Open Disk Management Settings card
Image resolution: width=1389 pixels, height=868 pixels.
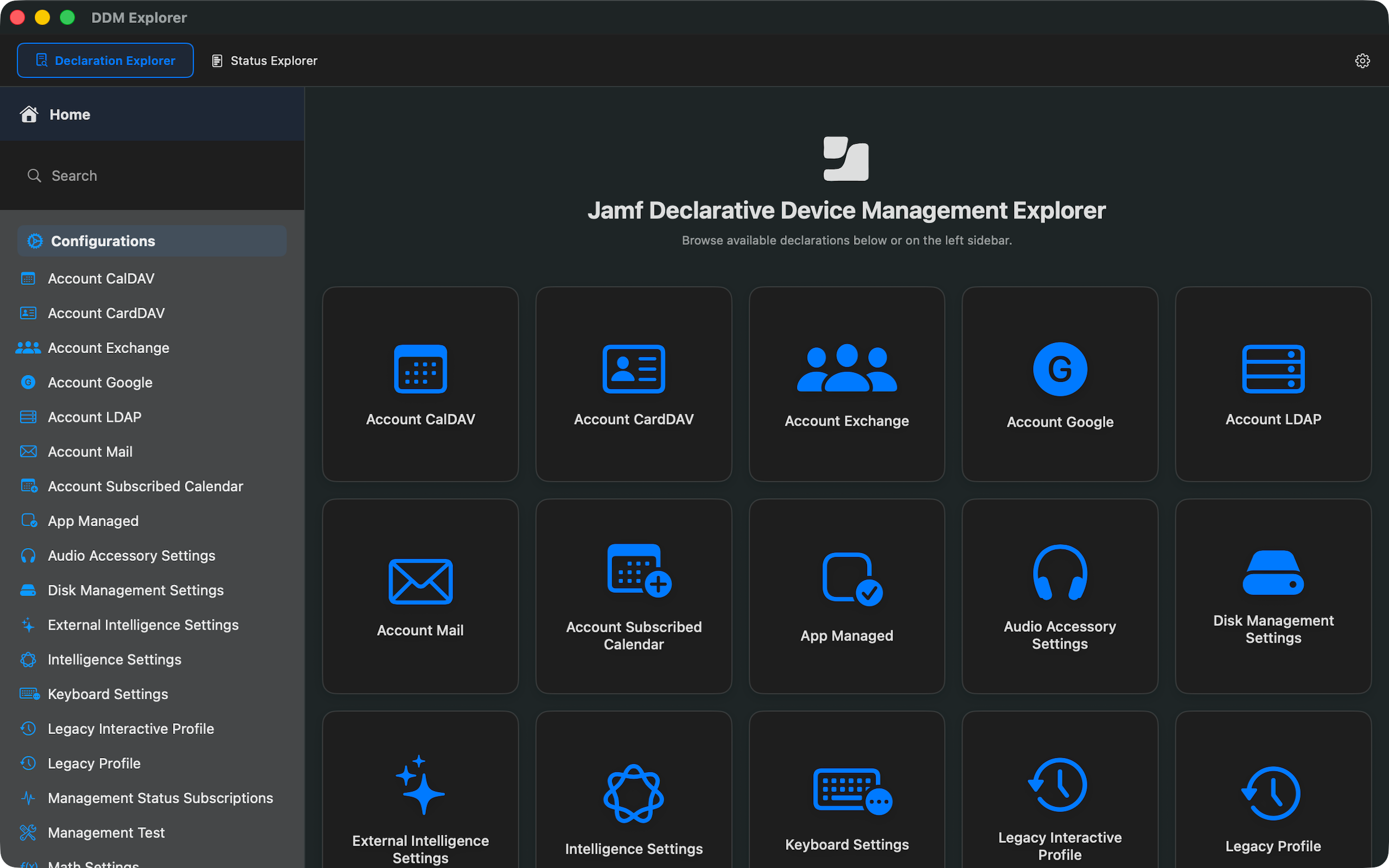point(1273,596)
